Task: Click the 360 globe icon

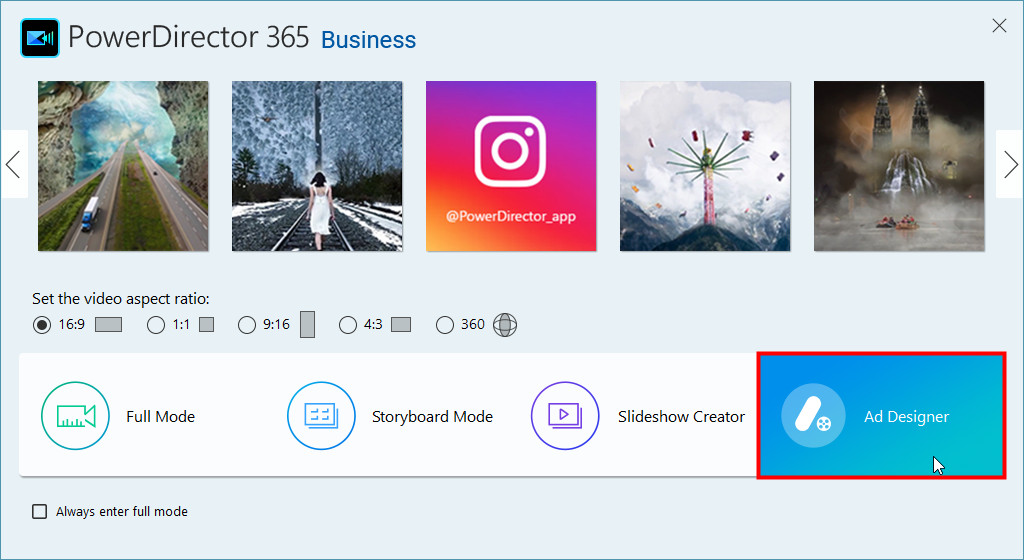Action: click(505, 324)
